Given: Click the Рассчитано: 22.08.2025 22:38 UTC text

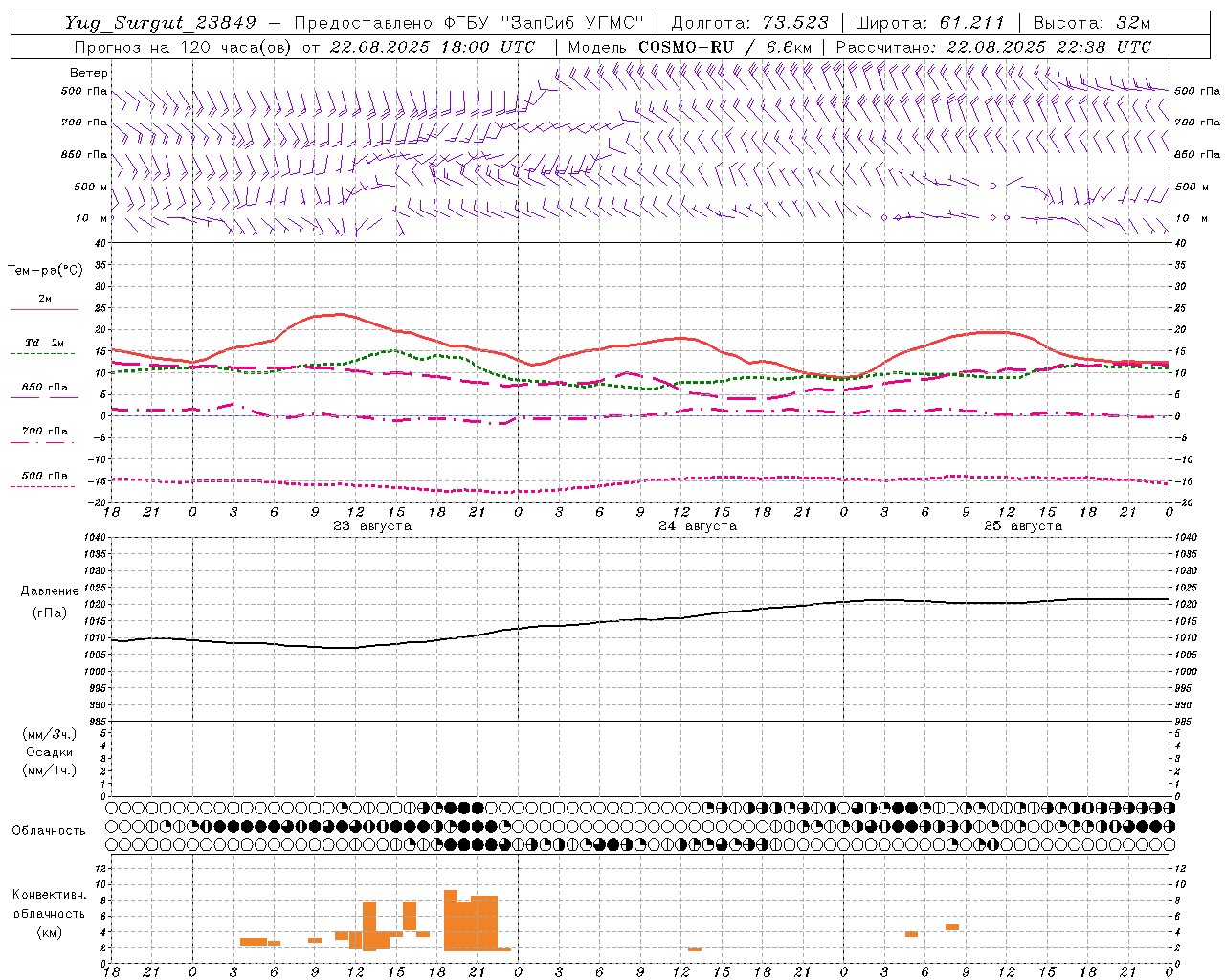Looking at the screenshot, I should [x=993, y=47].
